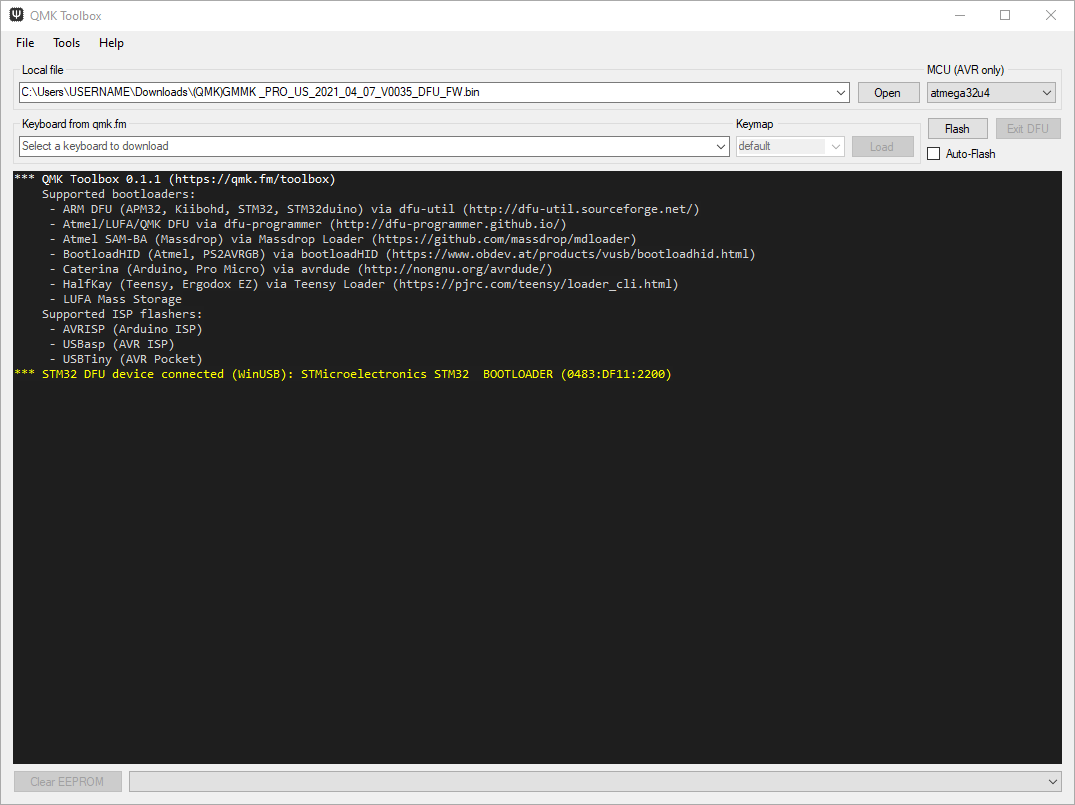Expand the Local file path dropdown arrow

pyautogui.click(x=841, y=93)
